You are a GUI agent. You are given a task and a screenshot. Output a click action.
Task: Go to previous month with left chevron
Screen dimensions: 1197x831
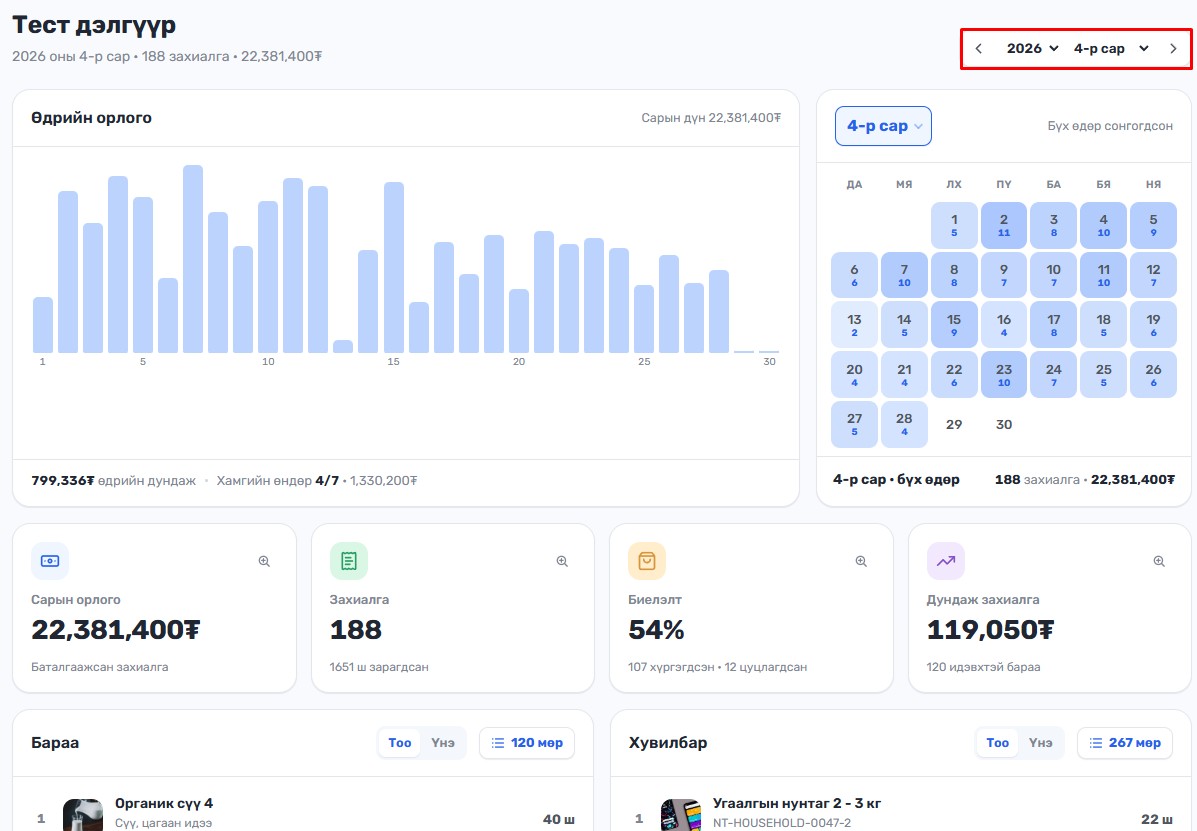pyautogui.click(x=979, y=49)
